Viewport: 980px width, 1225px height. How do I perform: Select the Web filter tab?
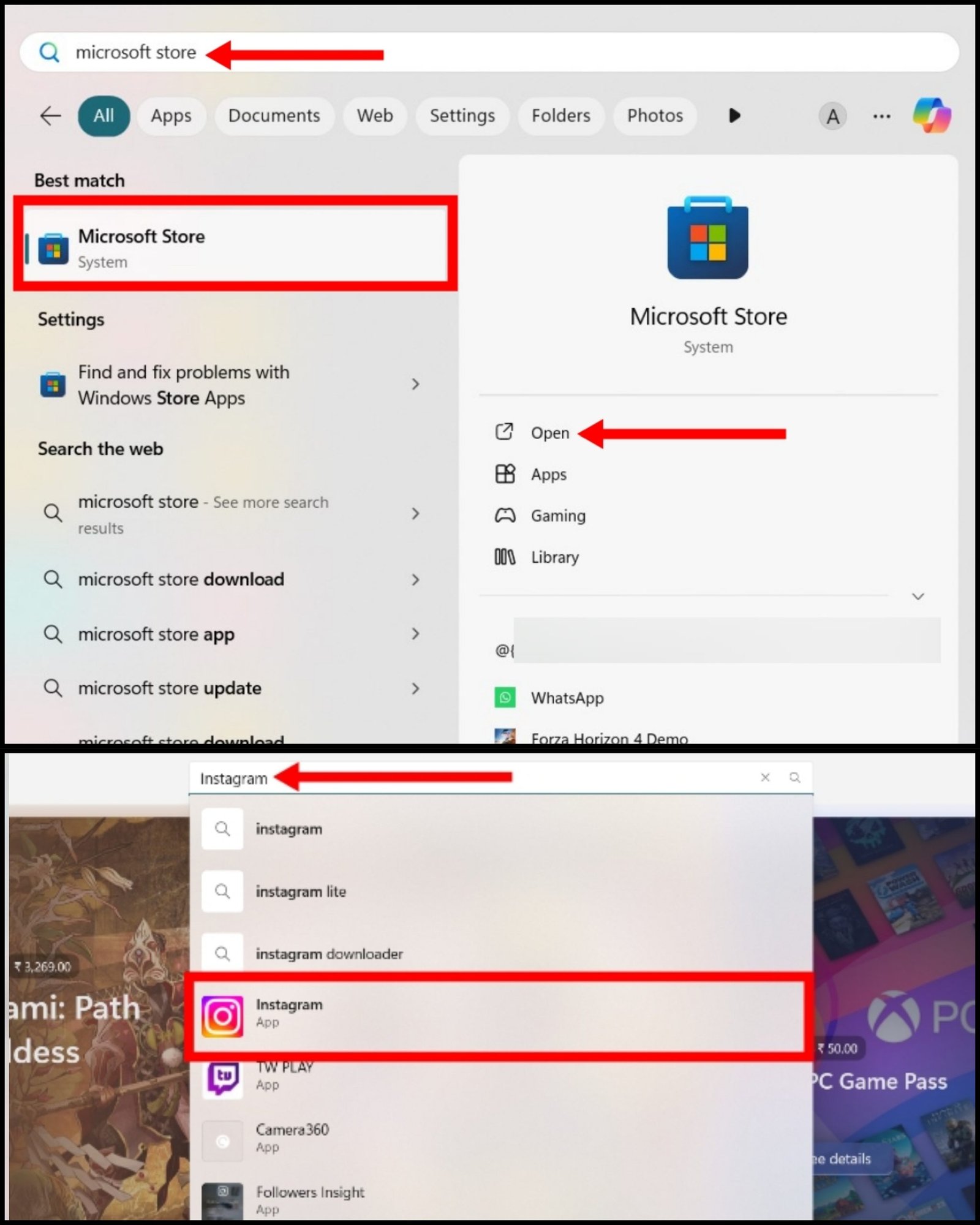coord(375,115)
